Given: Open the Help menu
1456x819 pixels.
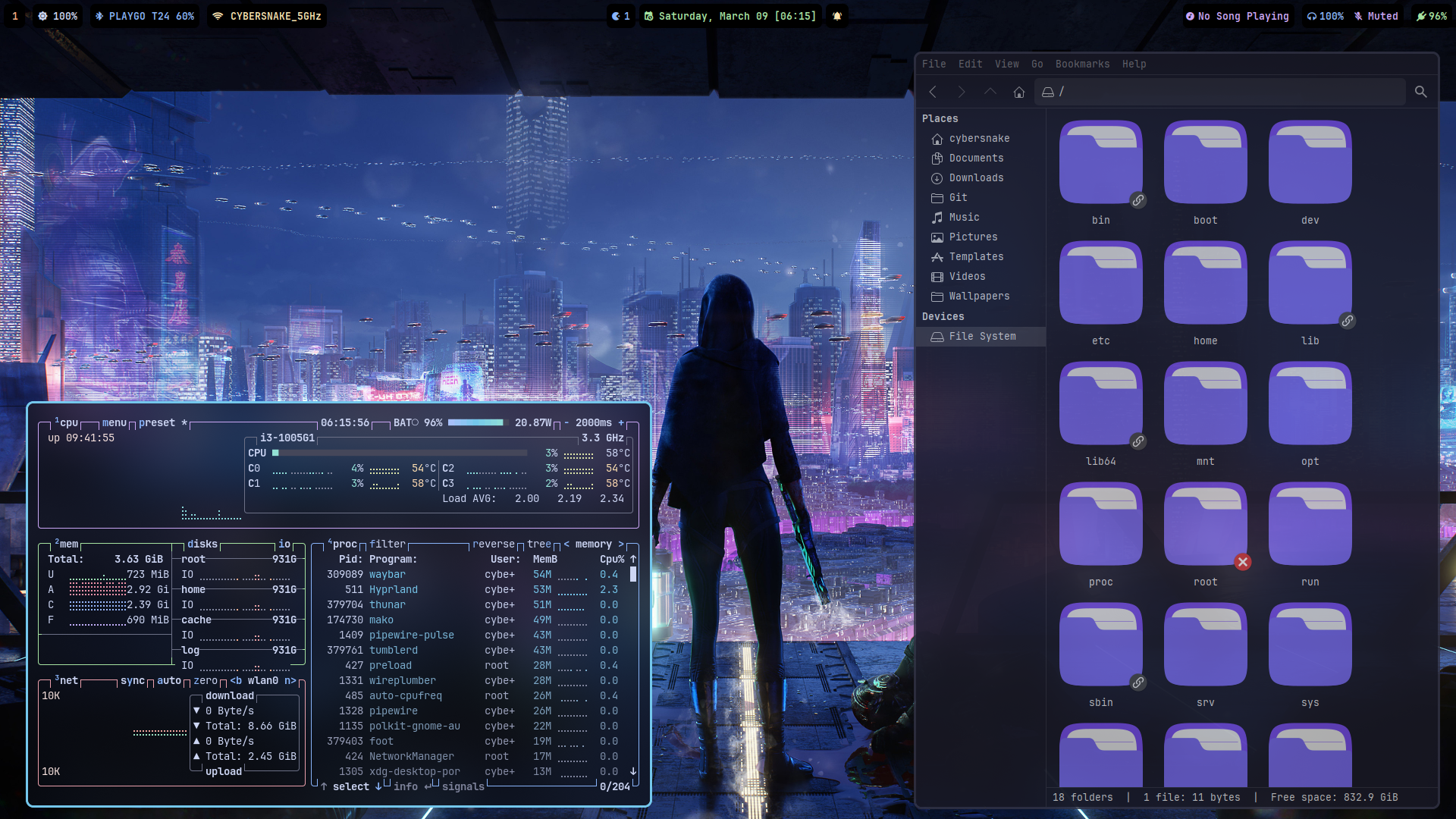Looking at the screenshot, I should [x=1134, y=64].
